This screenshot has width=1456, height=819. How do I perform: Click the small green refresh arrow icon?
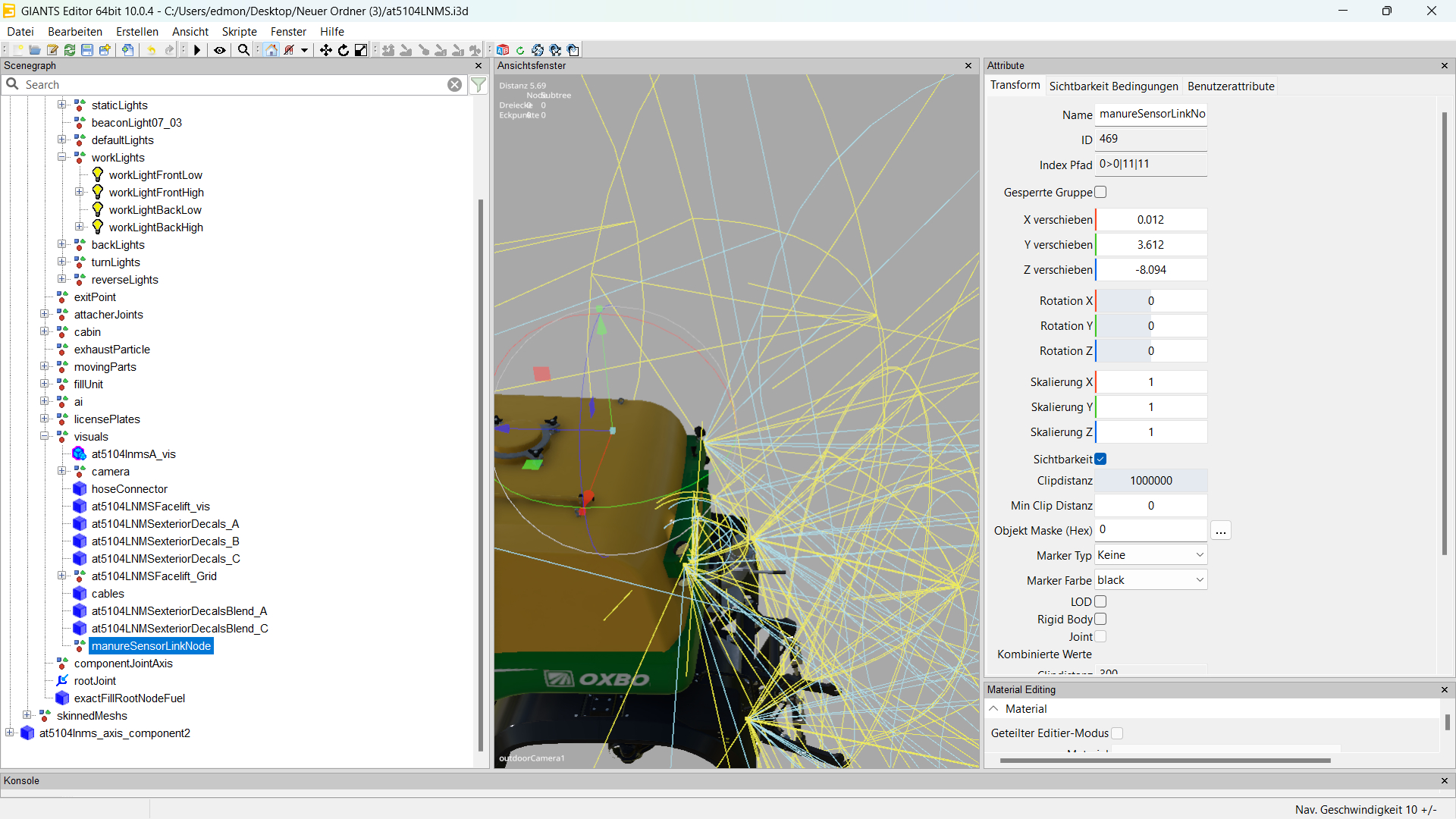pos(520,50)
